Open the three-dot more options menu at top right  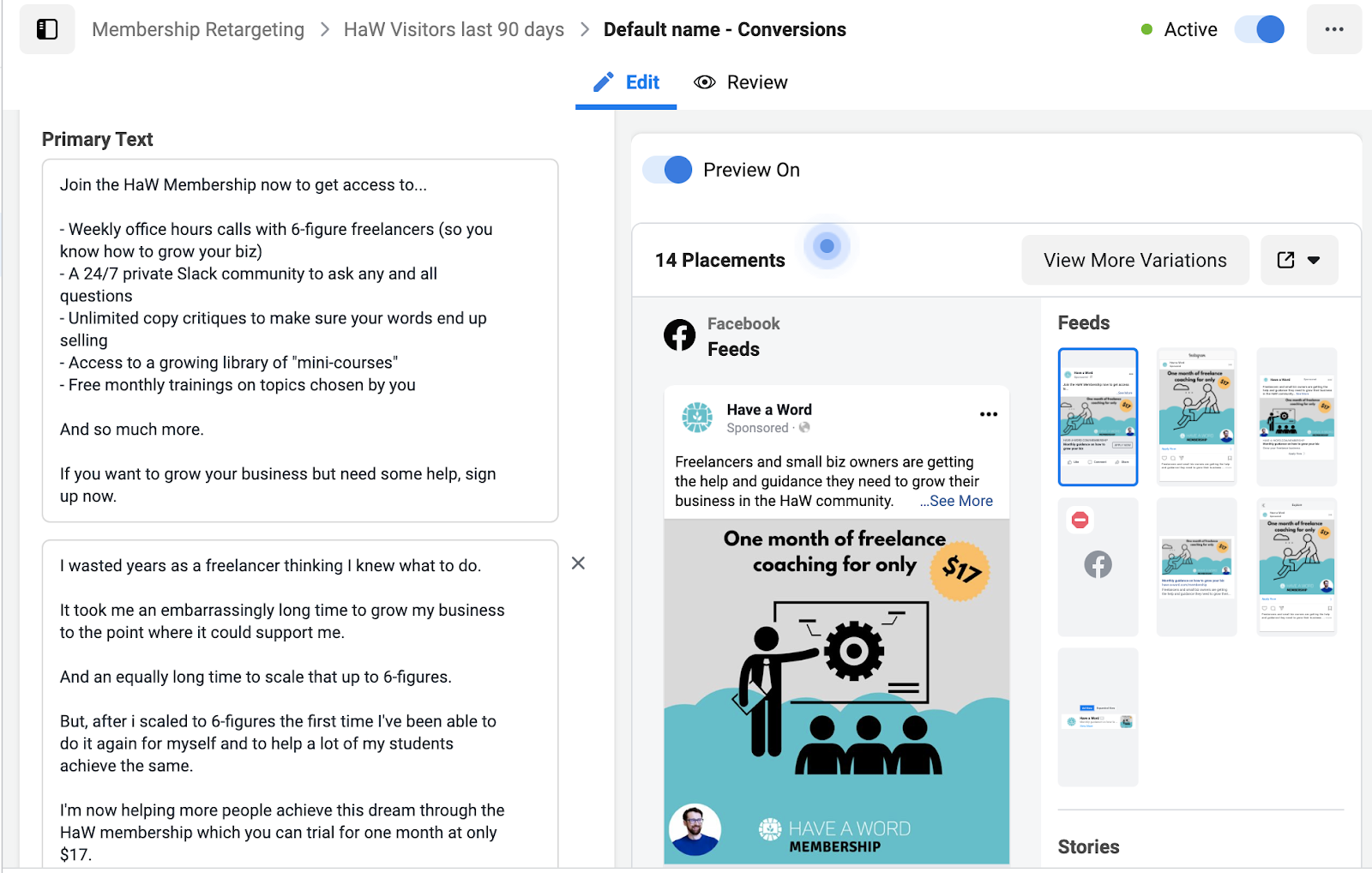pyautogui.click(x=1334, y=29)
